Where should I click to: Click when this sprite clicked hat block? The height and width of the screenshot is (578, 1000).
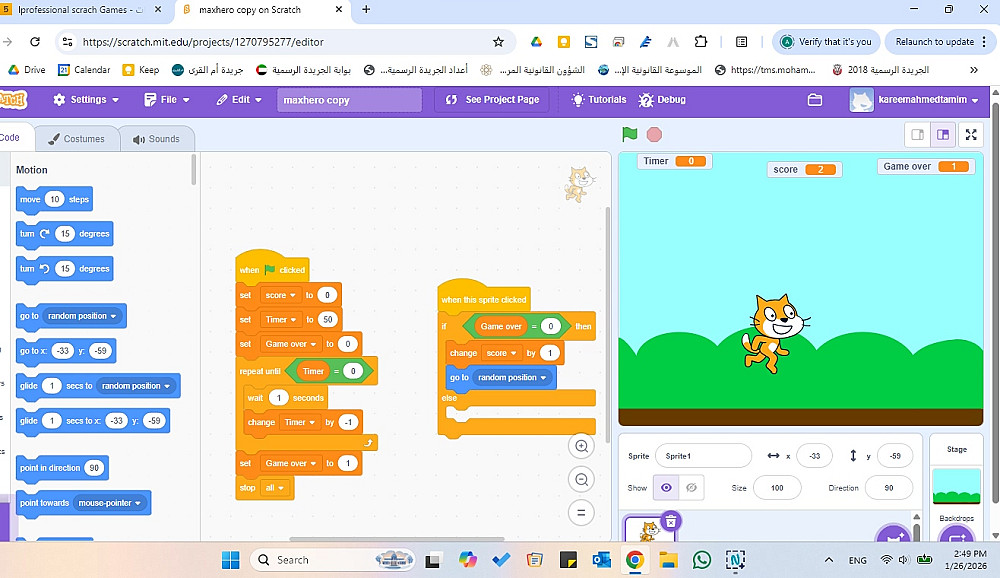(x=483, y=296)
